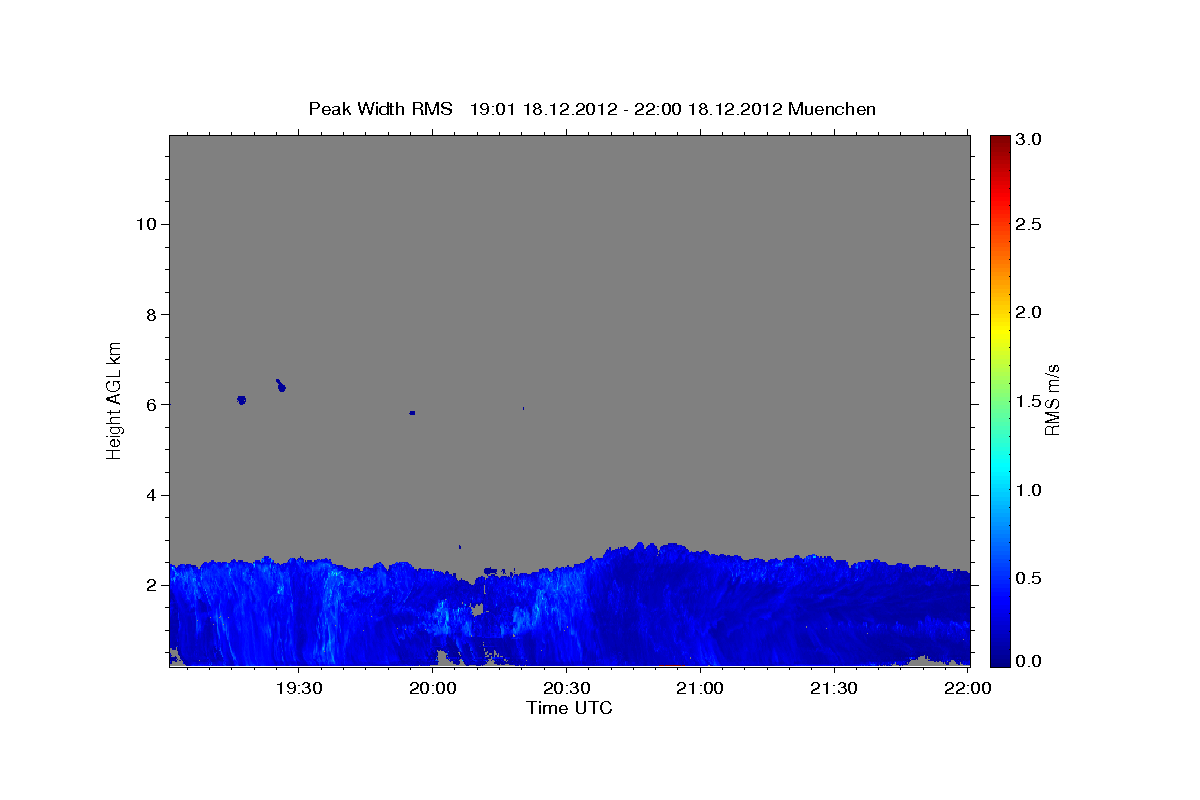The height and width of the screenshot is (800, 1200).
Task: Click the height tick label 2
Action: tap(149, 585)
